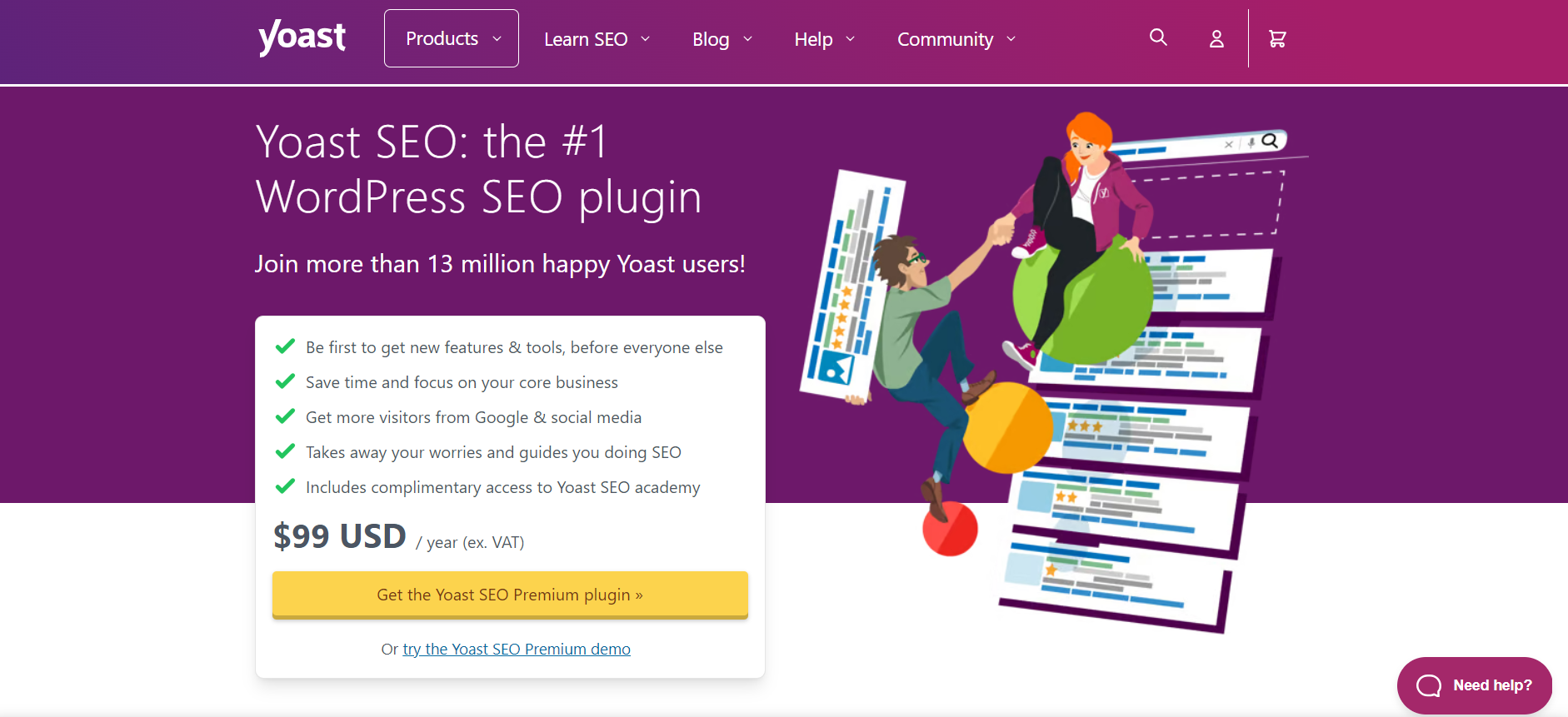Click the text Includes complimentary access to Yoast SEO academy

(x=502, y=487)
